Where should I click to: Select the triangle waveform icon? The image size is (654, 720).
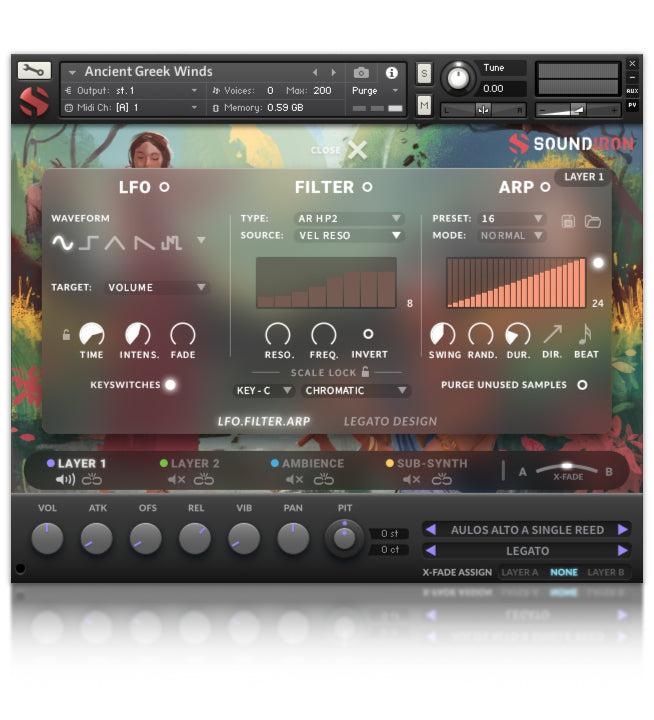(116, 242)
